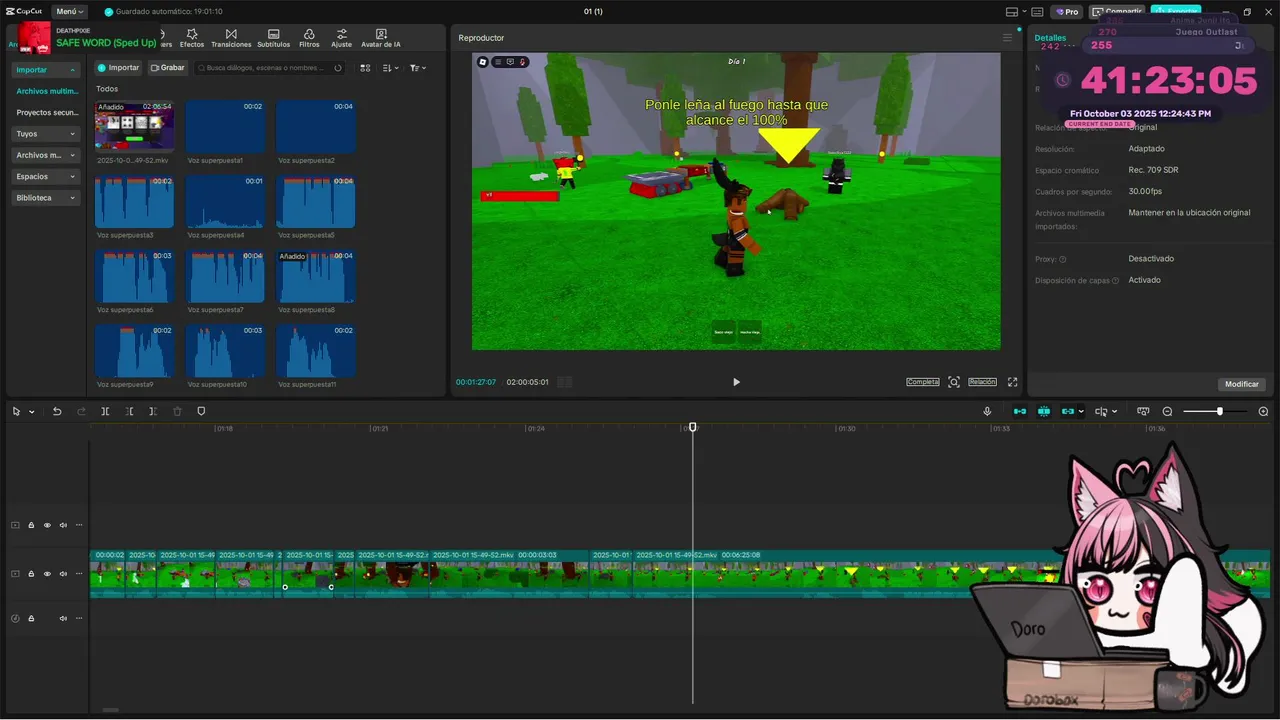
Task: Open the Menú dropdown
Action: 69,12
